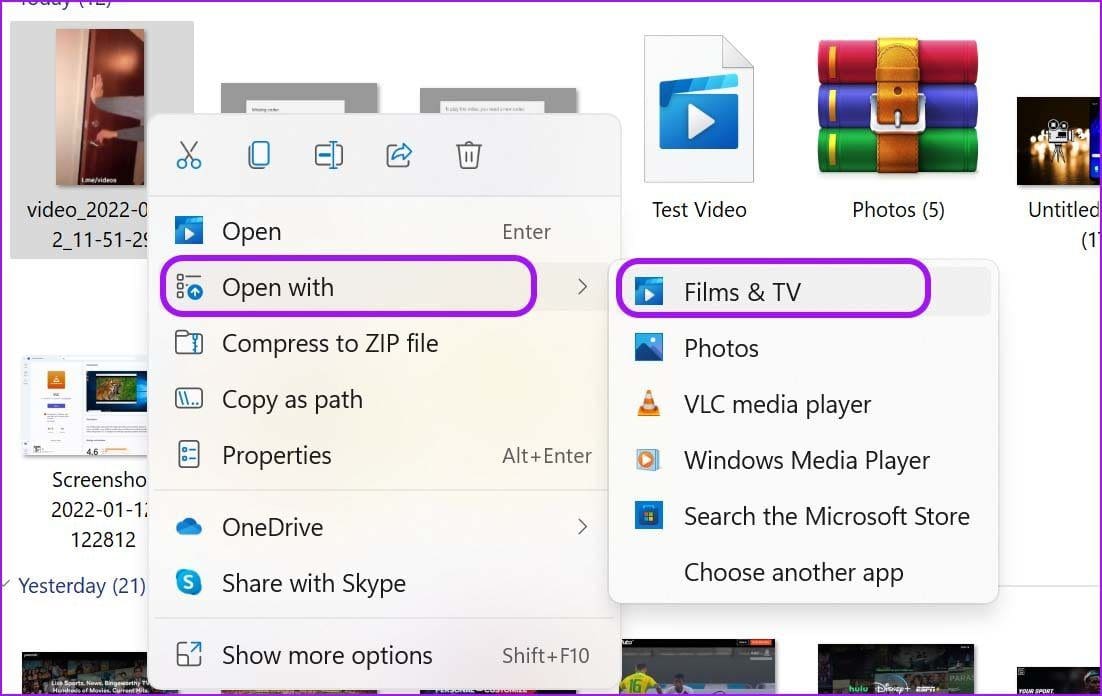Choose VLC media player
1102x696 pixels.
[x=803, y=404]
